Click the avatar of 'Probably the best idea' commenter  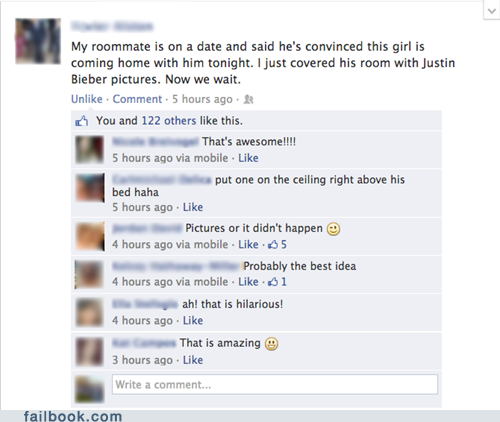[x=89, y=274]
